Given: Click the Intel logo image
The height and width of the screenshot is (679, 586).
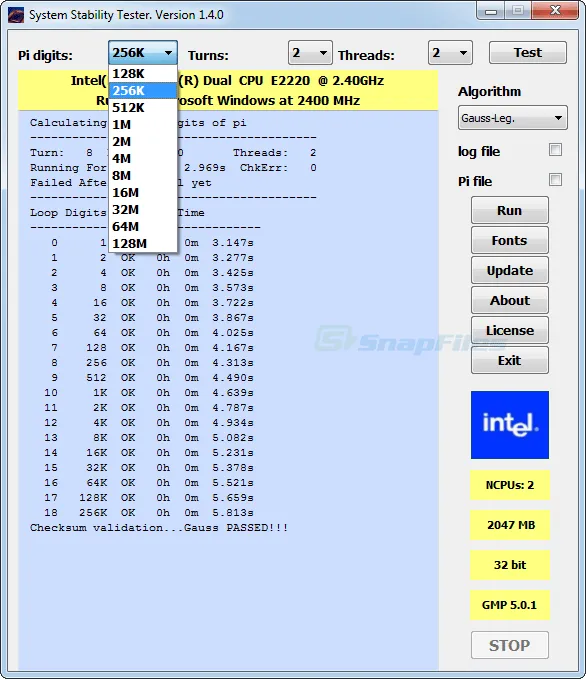Looking at the screenshot, I should pyautogui.click(x=510, y=425).
